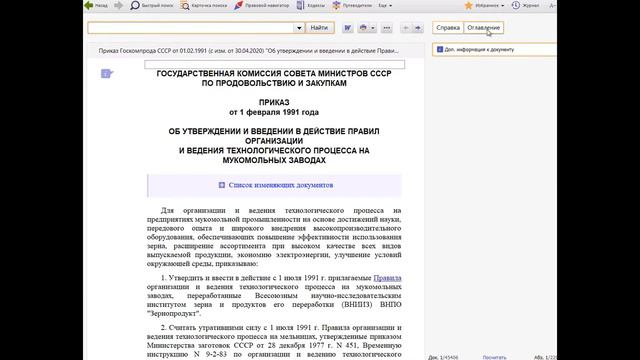
Task: Click the Док. counter in status bar
Action: (x=443, y=357)
